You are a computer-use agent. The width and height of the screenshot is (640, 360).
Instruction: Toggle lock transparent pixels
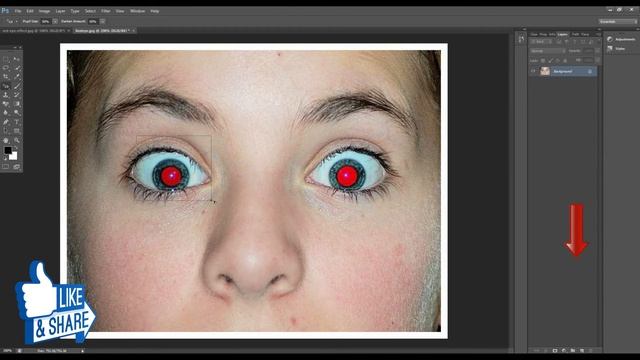[x=543, y=60]
